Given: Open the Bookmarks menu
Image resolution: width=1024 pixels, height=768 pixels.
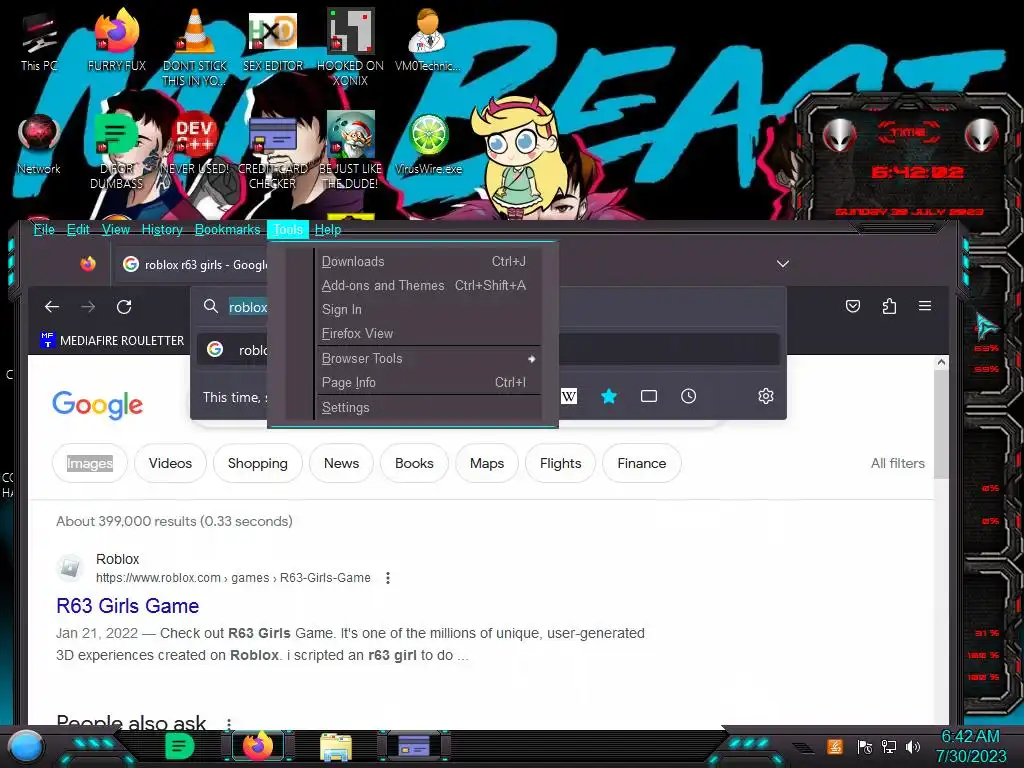Looking at the screenshot, I should click(x=227, y=229).
